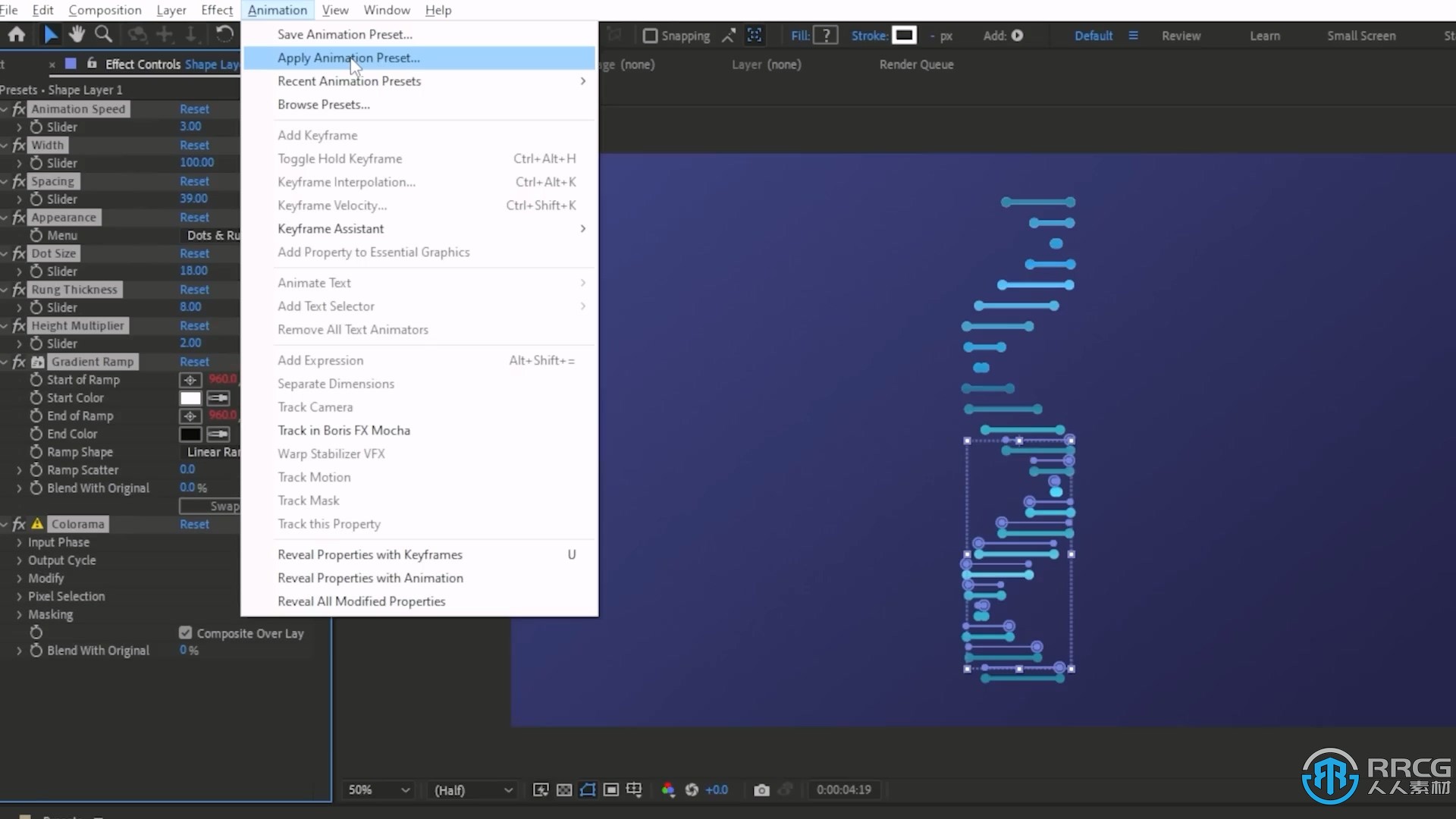1456x819 pixels.
Task: Select Apply Animation Preset menu item
Action: tap(349, 57)
